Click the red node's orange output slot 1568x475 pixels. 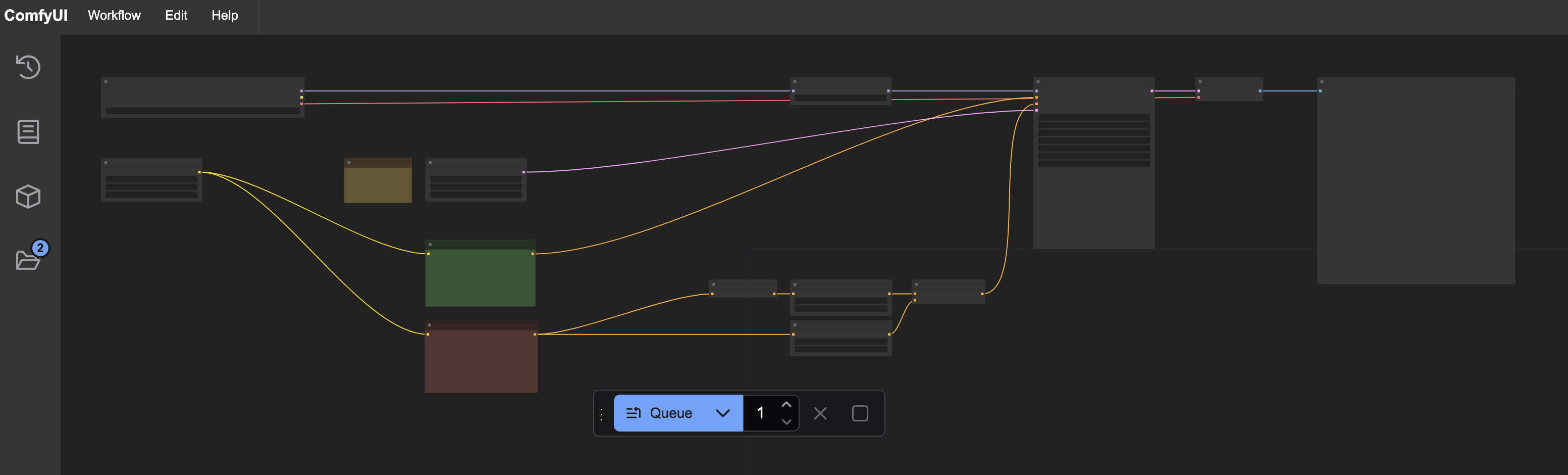[x=535, y=335]
